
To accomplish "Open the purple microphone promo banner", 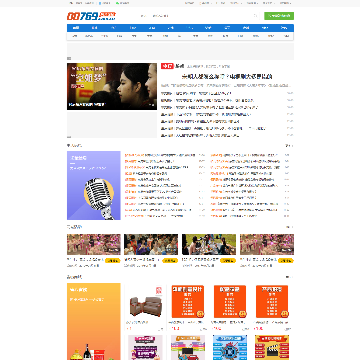I will tap(94, 185).
